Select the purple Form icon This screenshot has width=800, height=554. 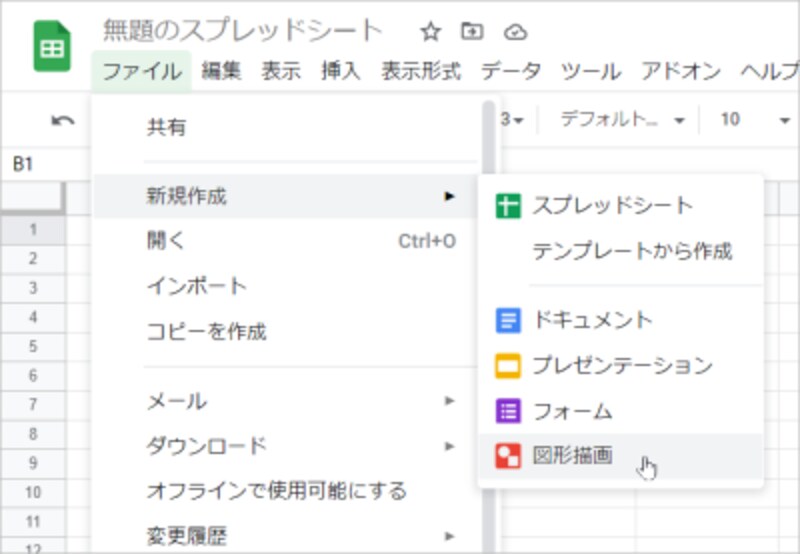coord(508,411)
